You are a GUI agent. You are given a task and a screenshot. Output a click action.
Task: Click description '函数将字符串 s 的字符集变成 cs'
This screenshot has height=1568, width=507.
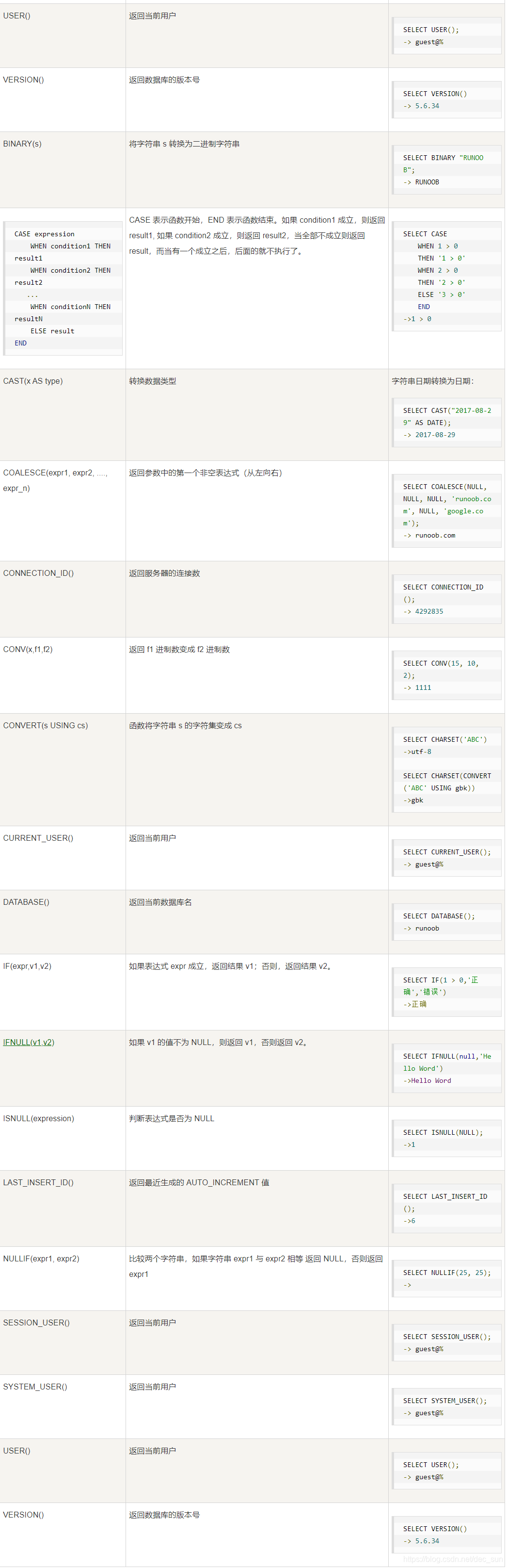tap(186, 725)
